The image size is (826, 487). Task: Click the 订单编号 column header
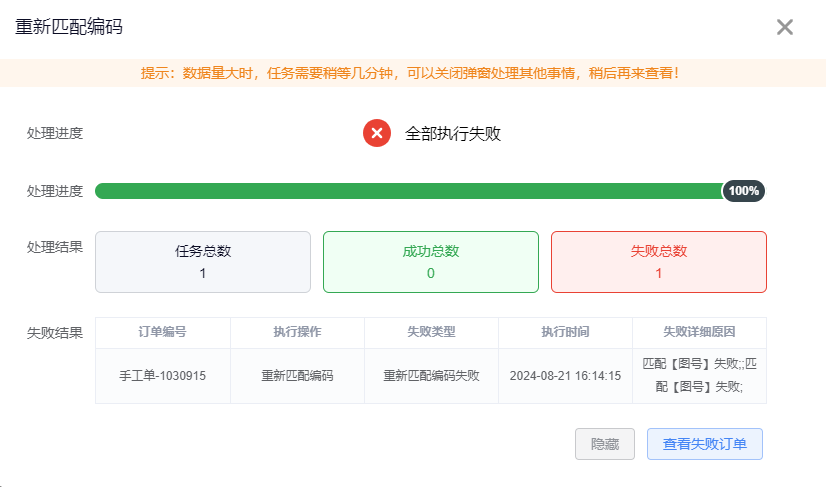(x=163, y=332)
